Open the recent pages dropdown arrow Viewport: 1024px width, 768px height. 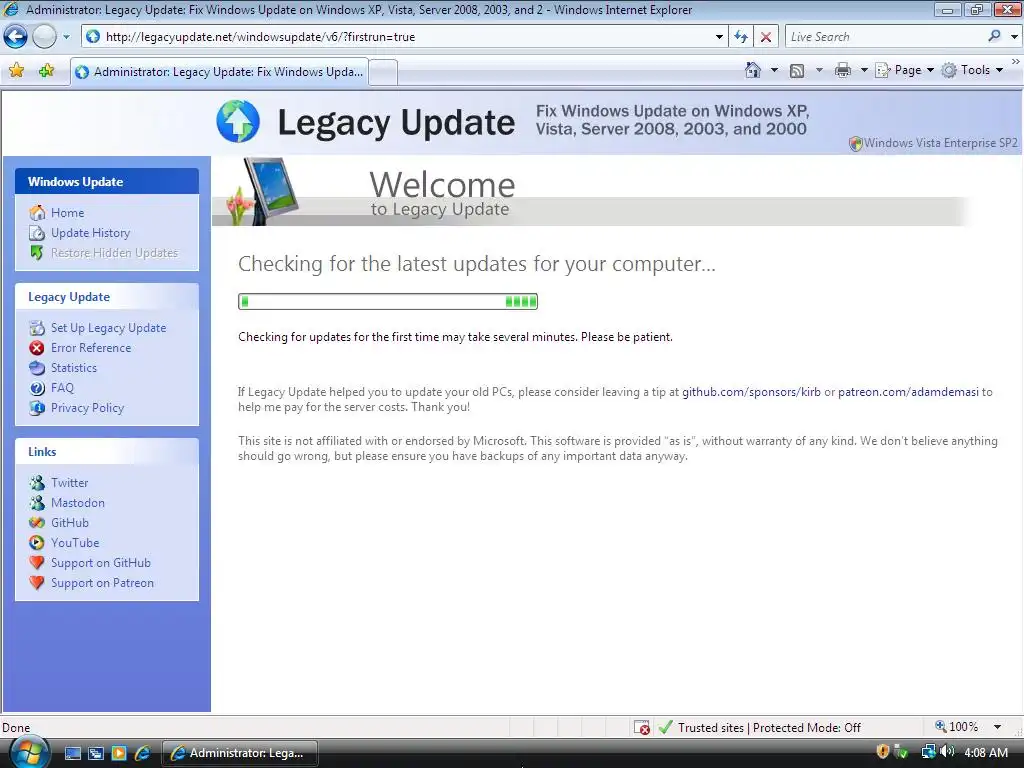(x=66, y=37)
